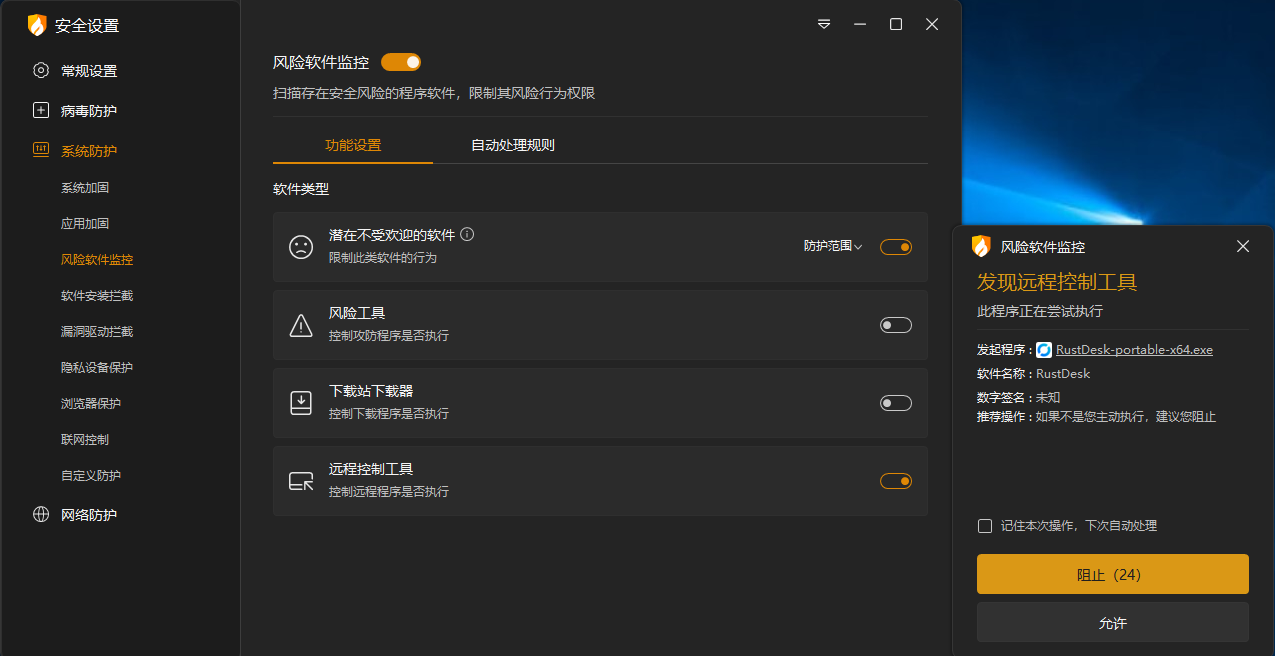
Task: Click the 阻止 (24) button
Action: pyautogui.click(x=1113, y=574)
